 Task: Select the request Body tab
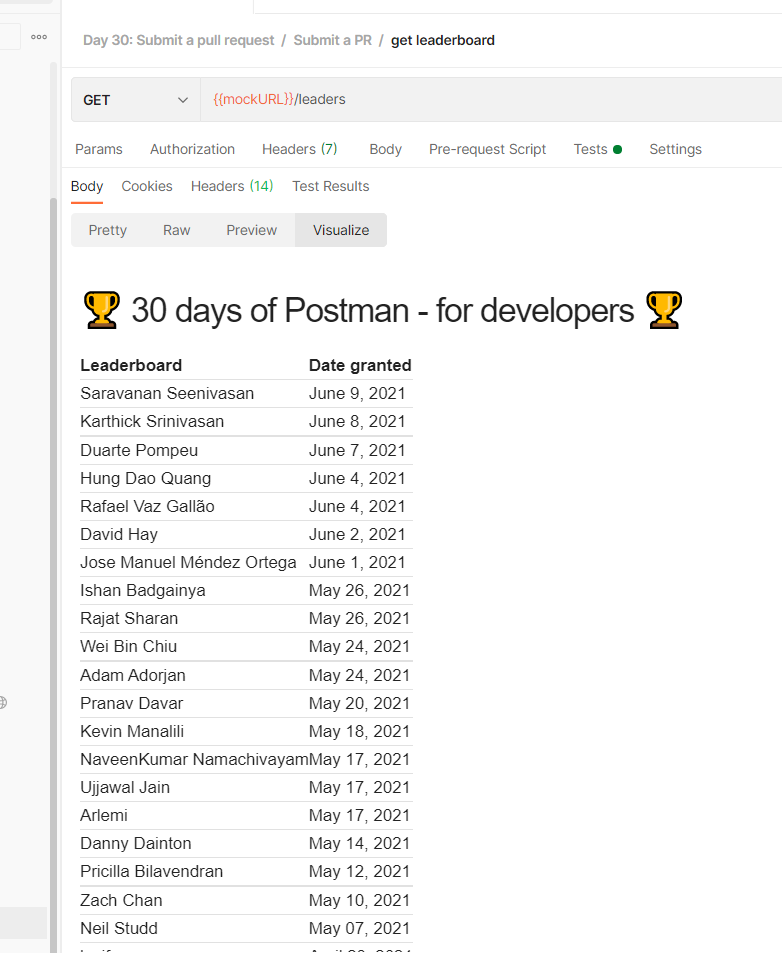click(385, 150)
